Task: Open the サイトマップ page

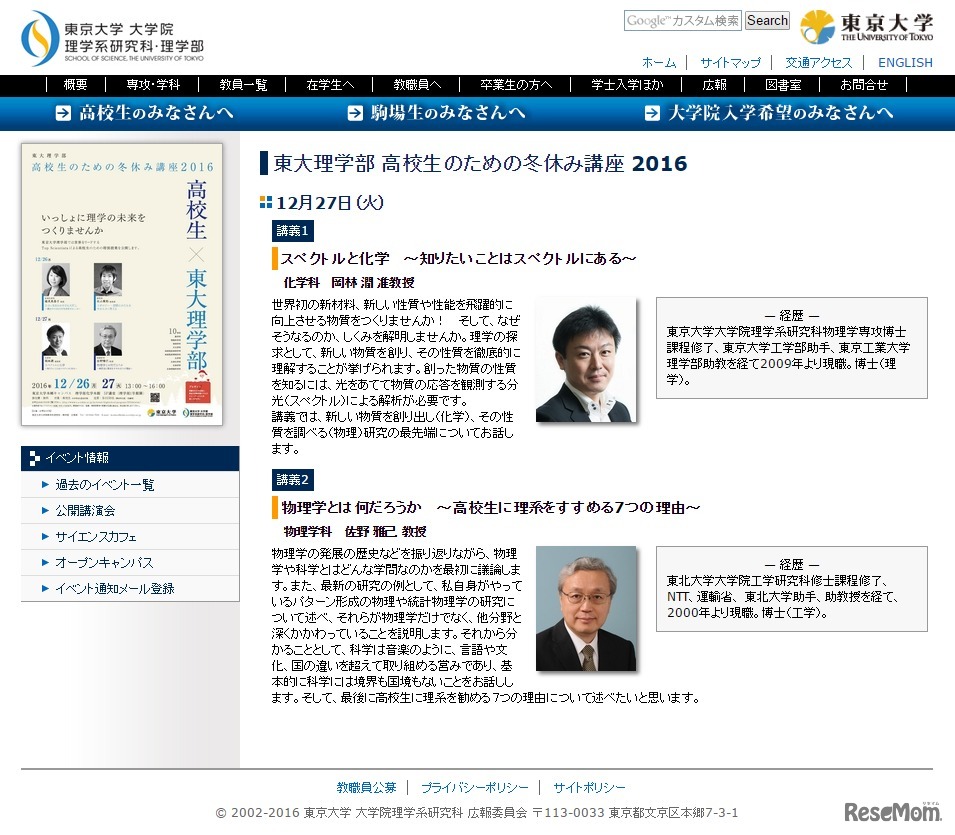Action: pos(732,62)
